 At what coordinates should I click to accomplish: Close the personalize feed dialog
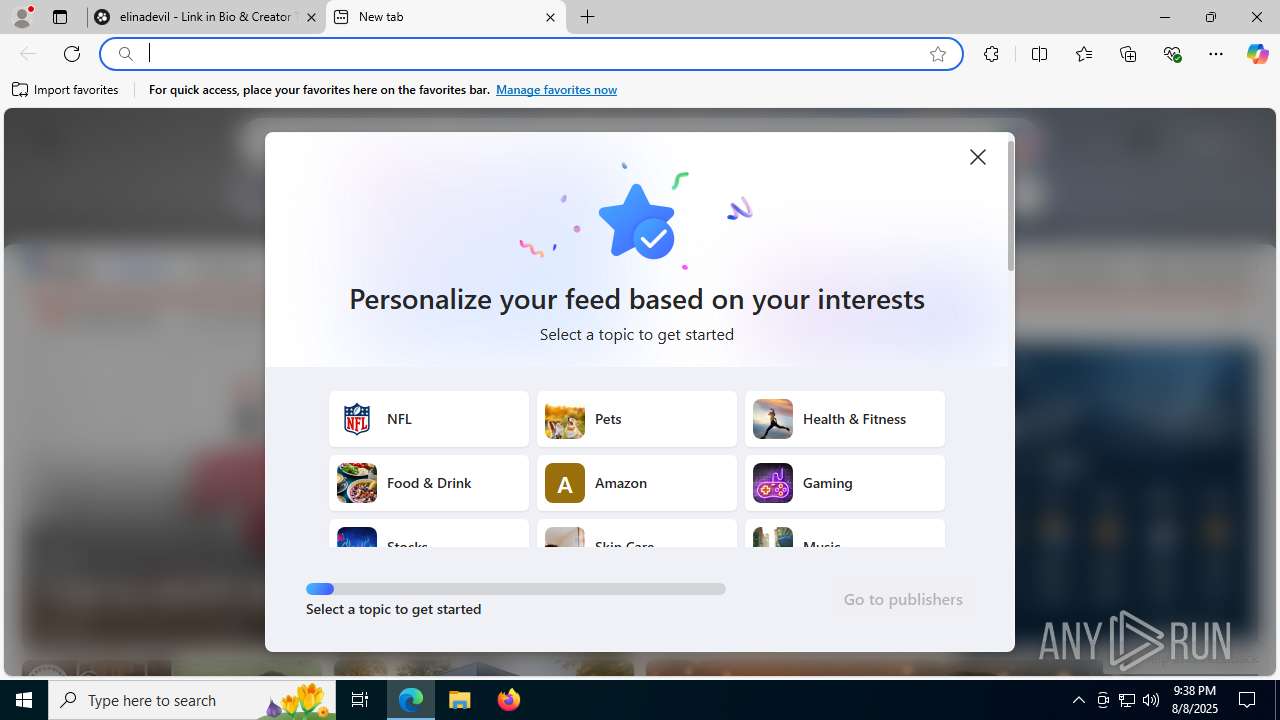point(978,157)
